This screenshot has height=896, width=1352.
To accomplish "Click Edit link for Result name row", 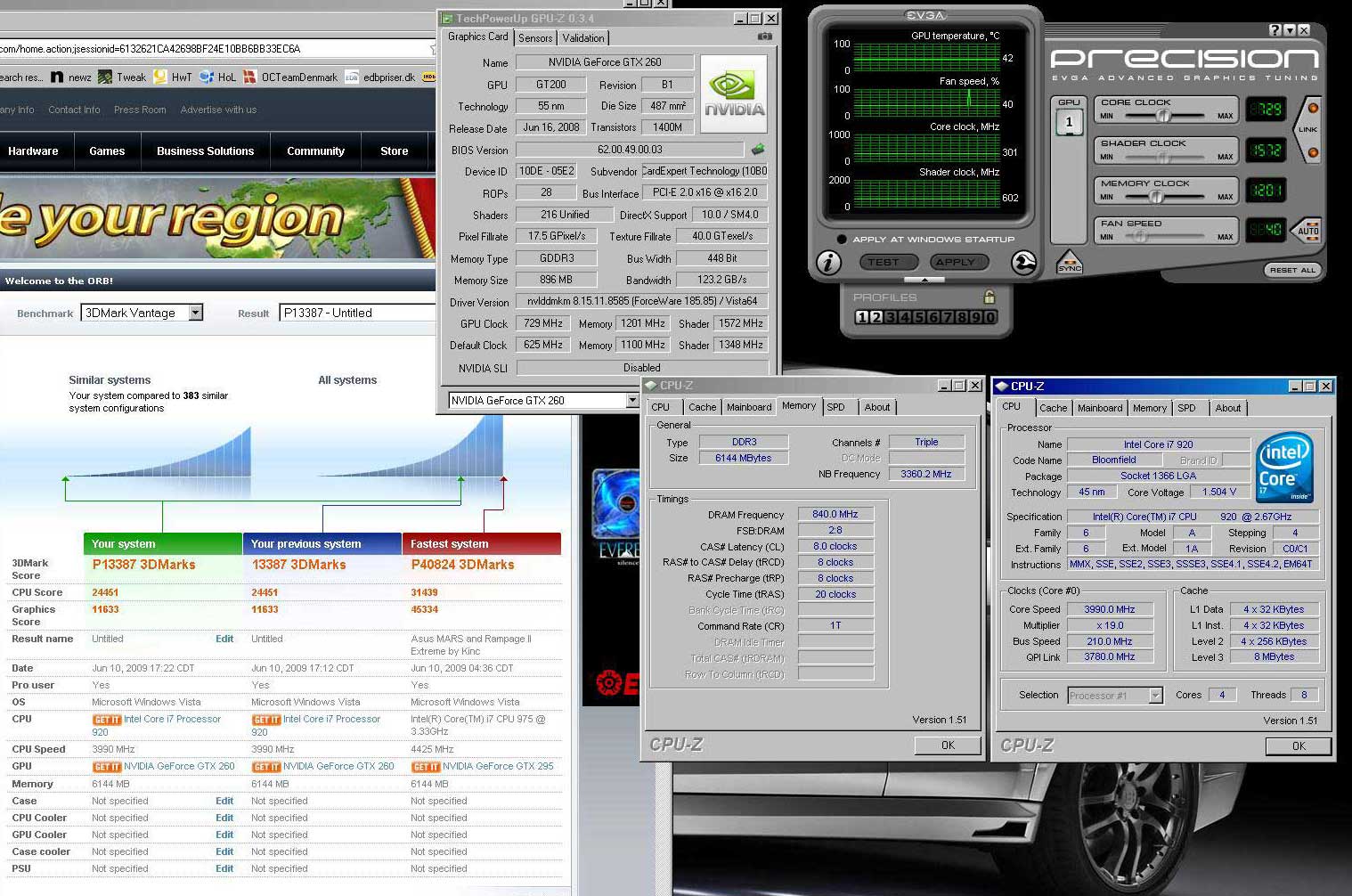I will click(x=224, y=639).
